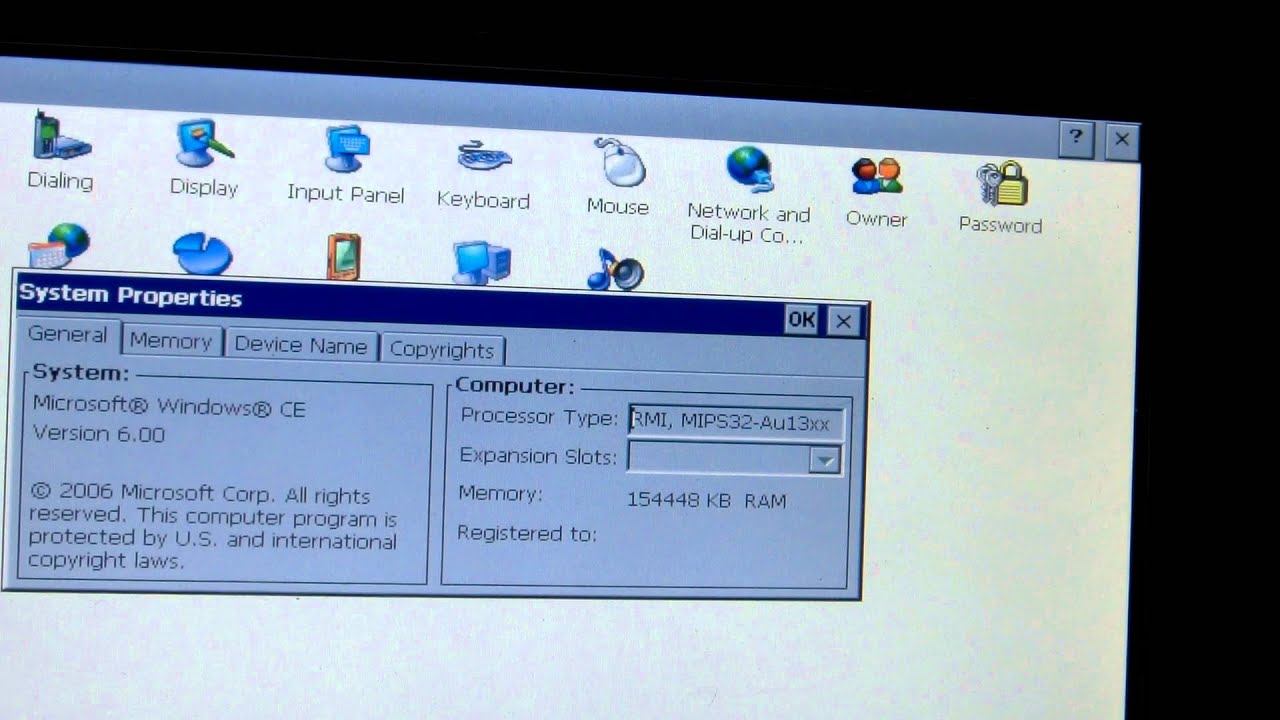The width and height of the screenshot is (1280, 720).
Task: Switch to the General tab
Action: tap(67, 335)
